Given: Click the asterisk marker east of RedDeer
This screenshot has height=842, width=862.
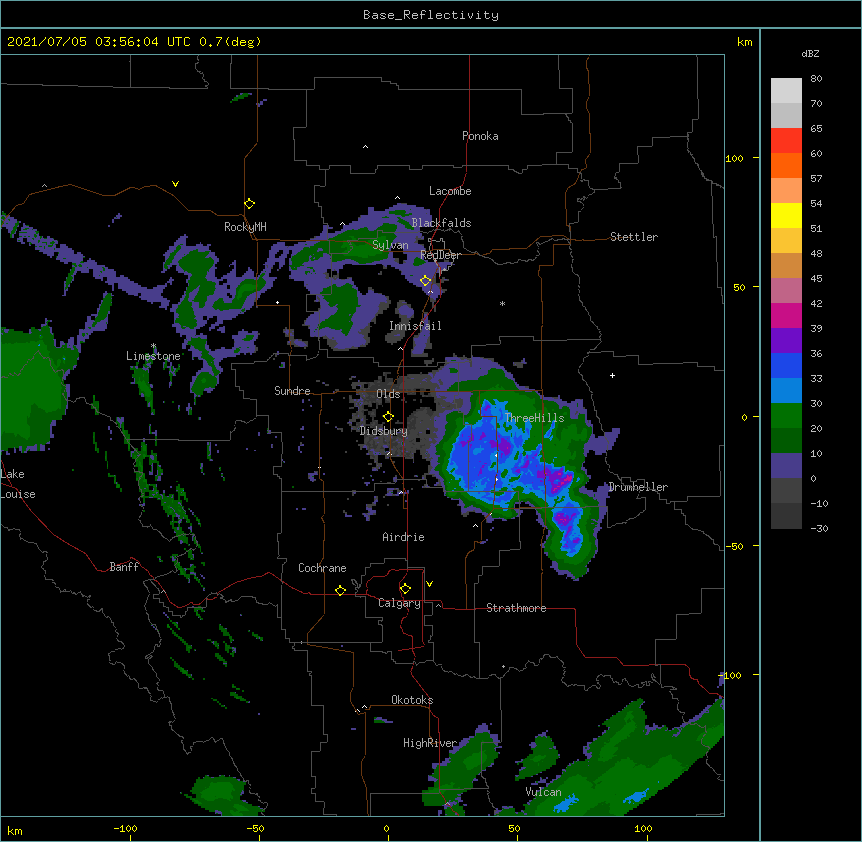Looking at the screenshot, I should point(502,303).
